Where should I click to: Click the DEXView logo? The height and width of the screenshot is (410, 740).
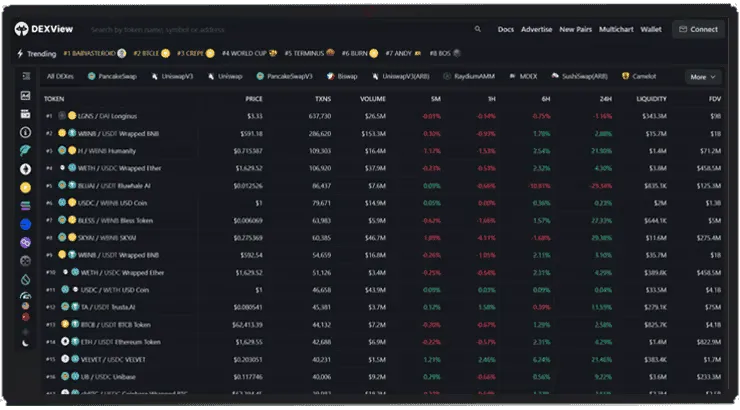(43, 29)
